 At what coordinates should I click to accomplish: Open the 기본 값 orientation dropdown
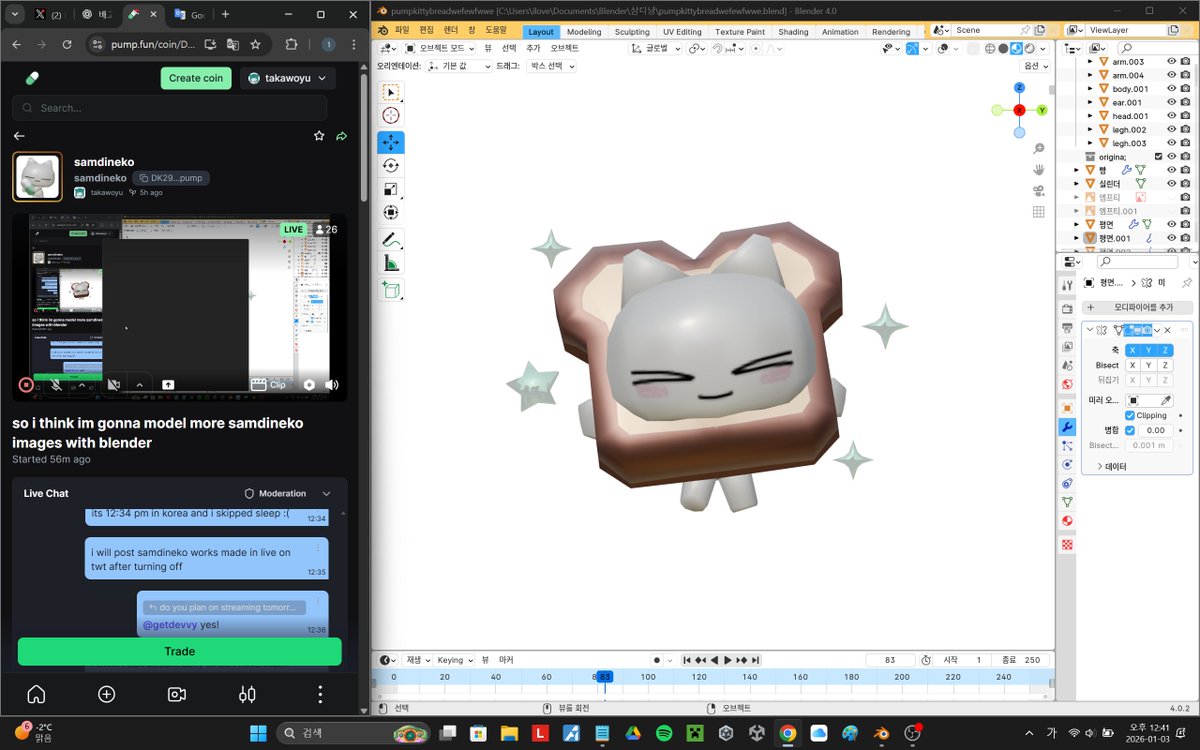coord(459,66)
